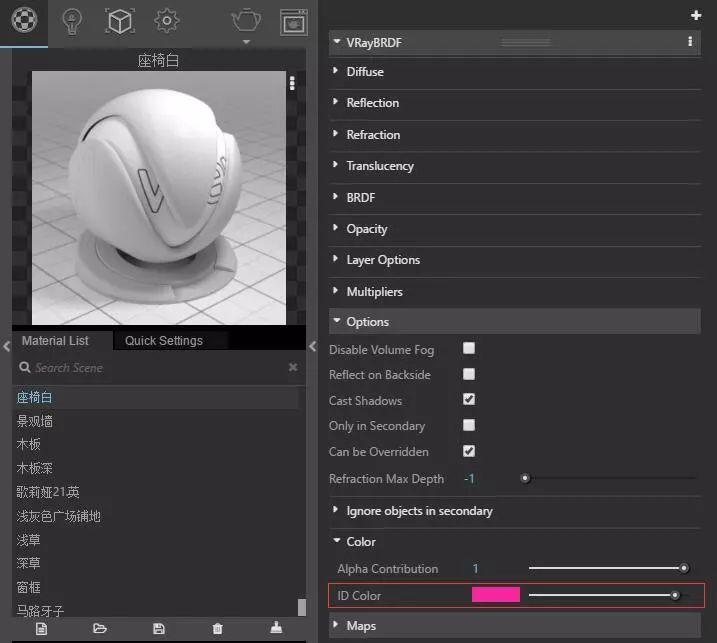Open the VRayBRDF three-dot options menu
The image size is (717, 643).
[690, 42]
